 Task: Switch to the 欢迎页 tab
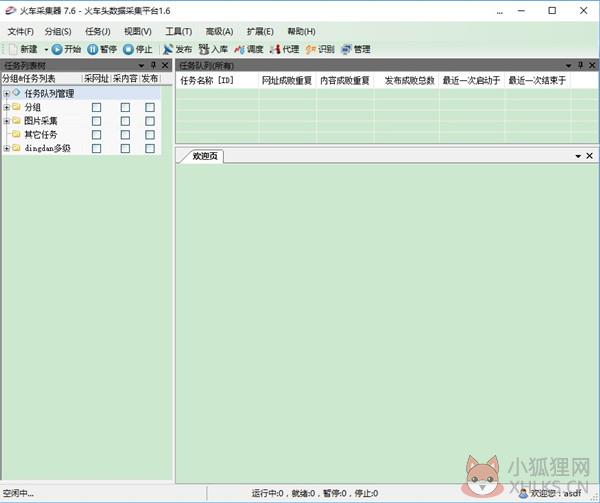tap(204, 156)
